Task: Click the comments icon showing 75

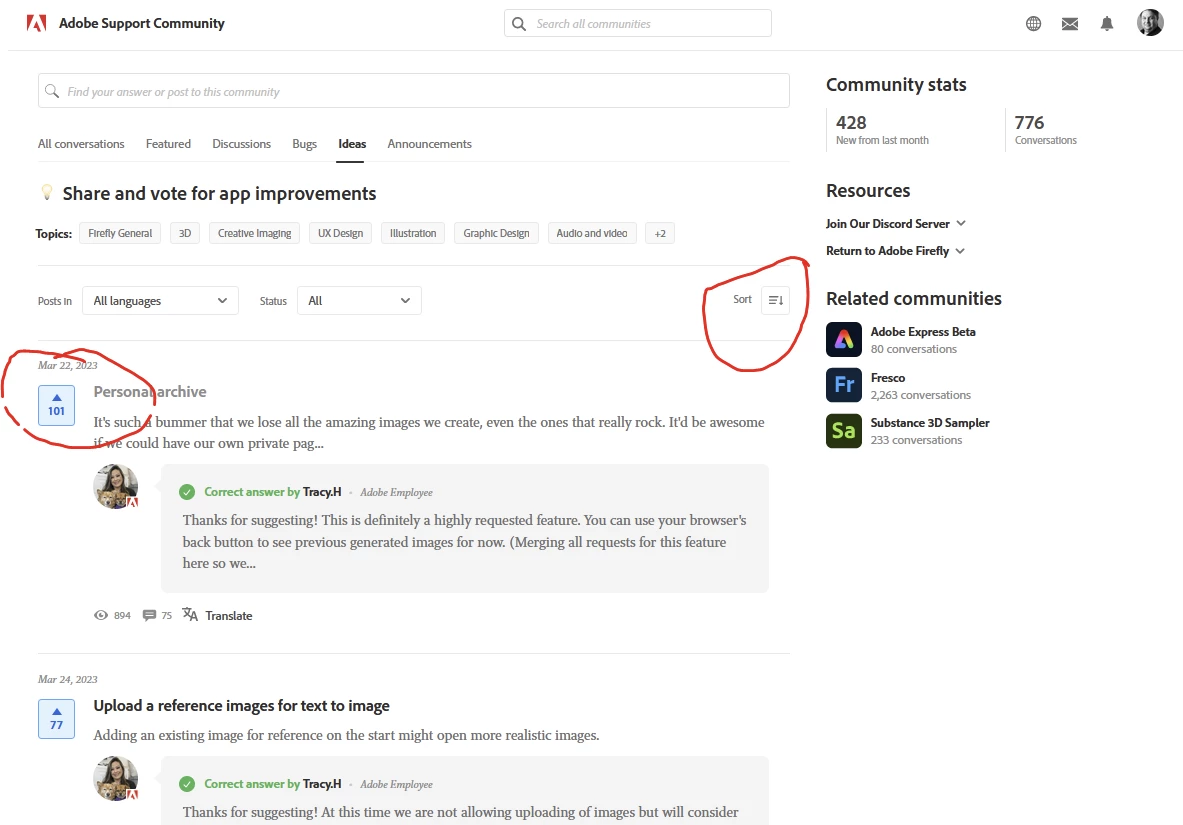Action: 149,615
